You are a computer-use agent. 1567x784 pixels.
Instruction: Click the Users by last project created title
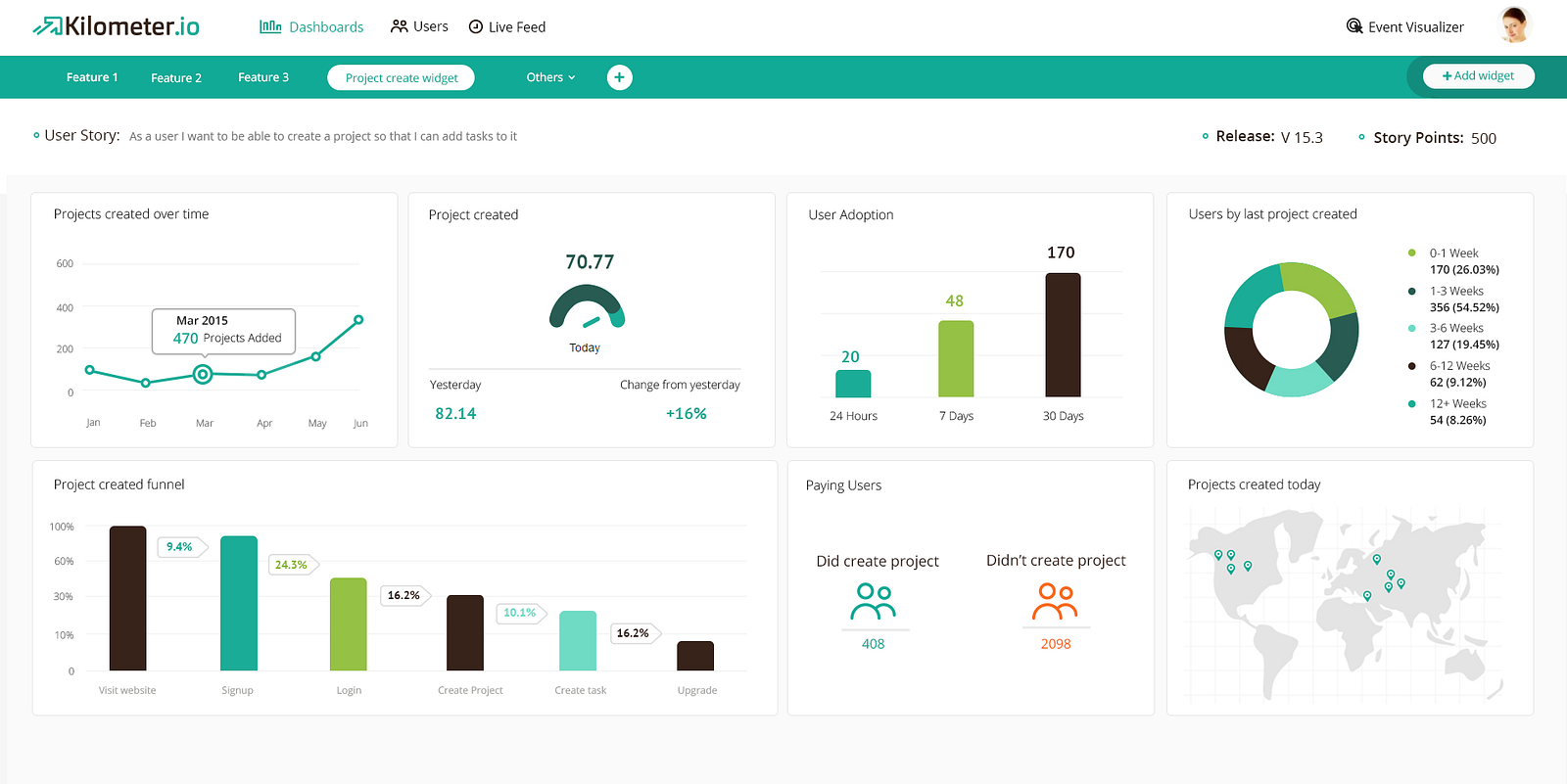tap(1272, 214)
